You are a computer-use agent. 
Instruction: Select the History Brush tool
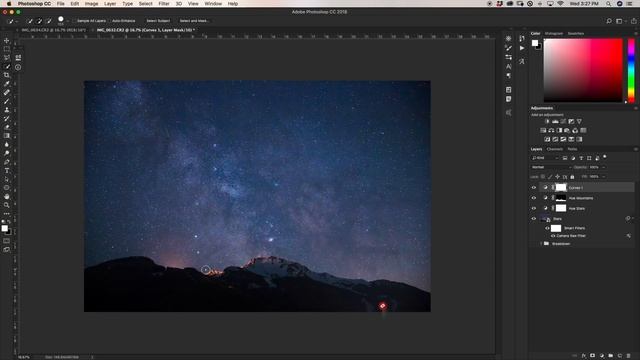coord(7,118)
